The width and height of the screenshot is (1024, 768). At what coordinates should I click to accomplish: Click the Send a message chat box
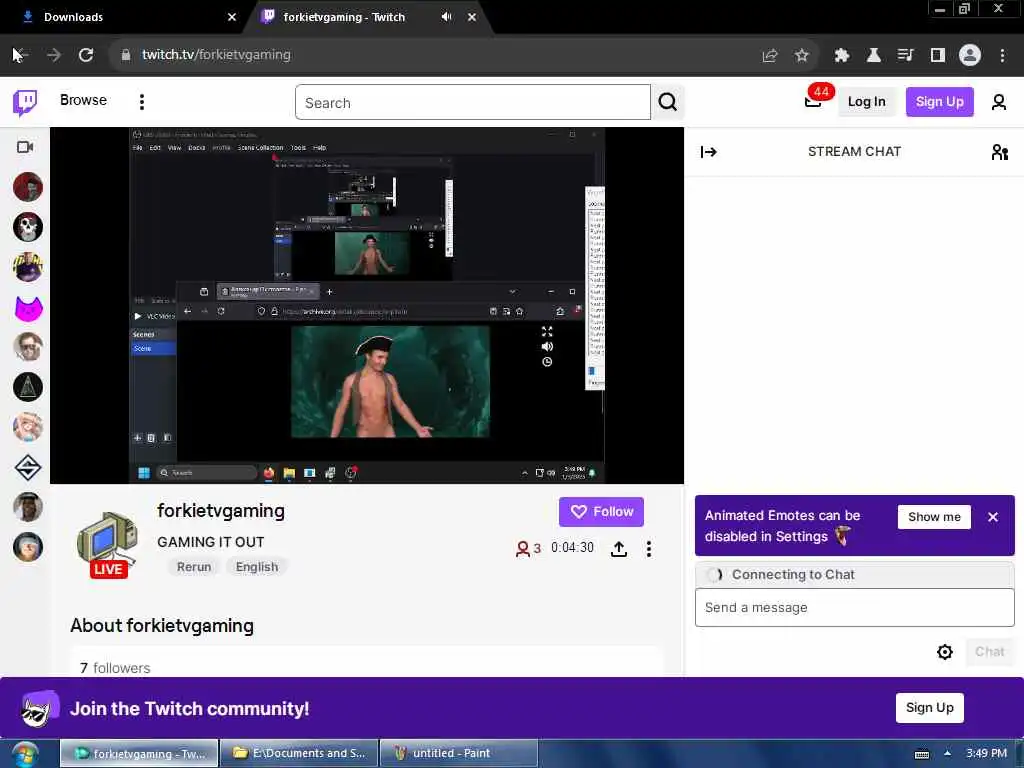(x=854, y=607)
